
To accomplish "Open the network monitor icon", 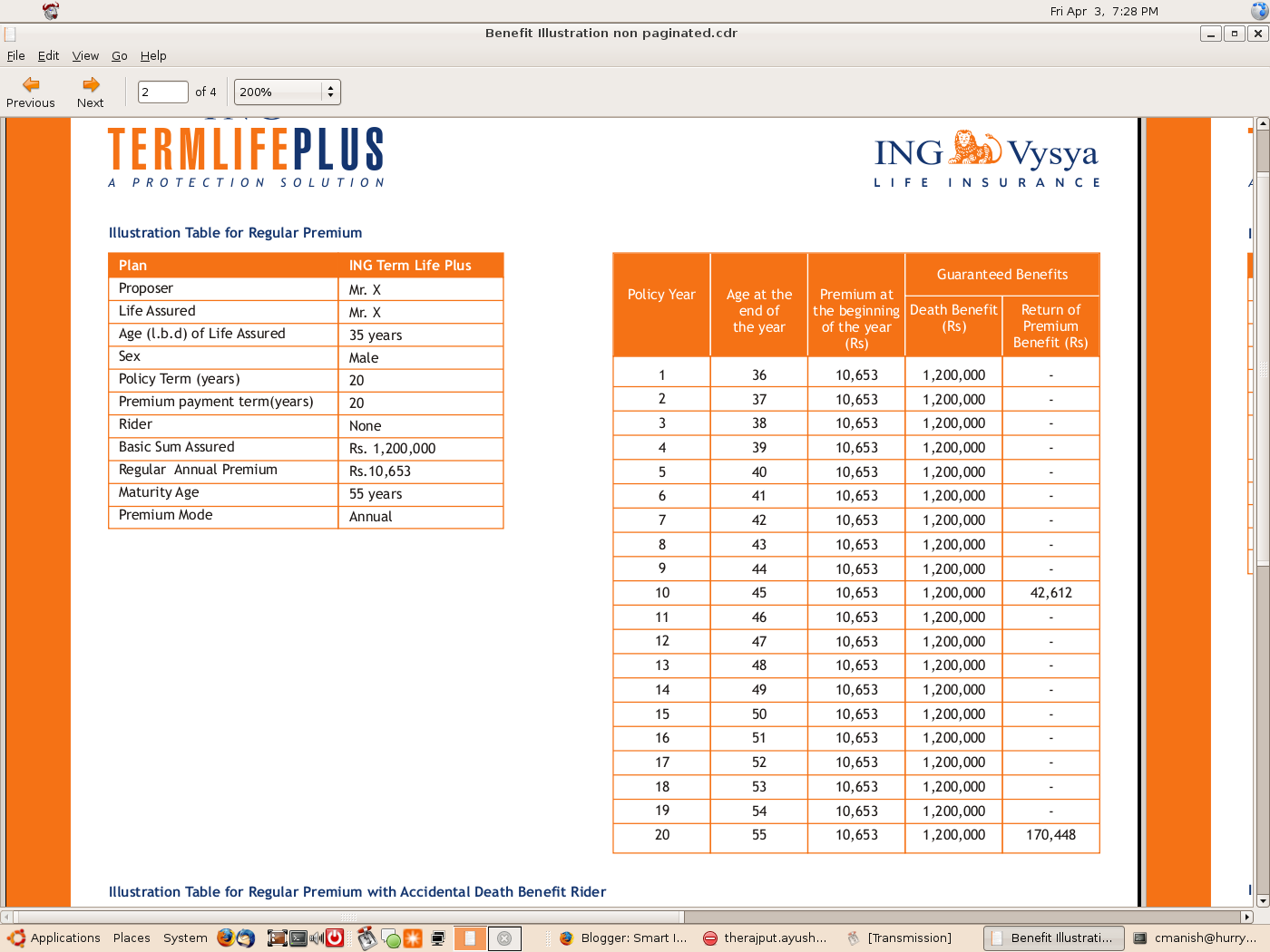I will coord(439,937).
